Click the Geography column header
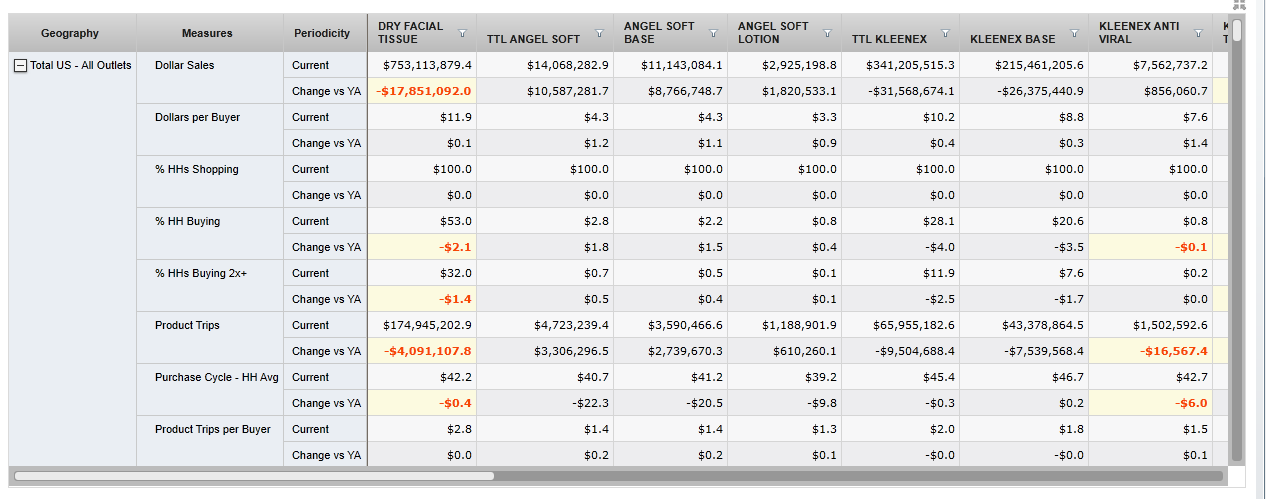 coord(70,33)
